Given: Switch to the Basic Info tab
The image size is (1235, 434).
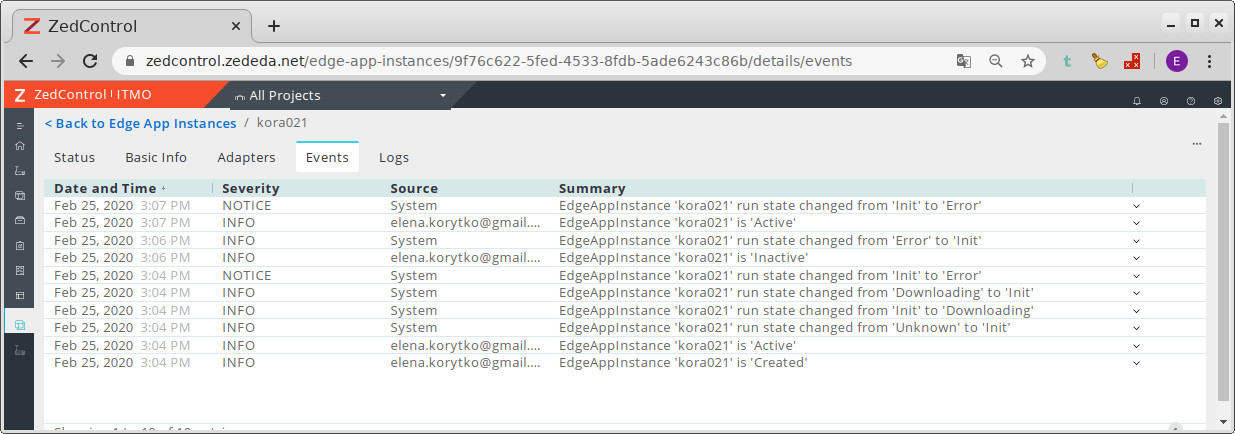Looking at the screenshot, I should click(156, 157).
